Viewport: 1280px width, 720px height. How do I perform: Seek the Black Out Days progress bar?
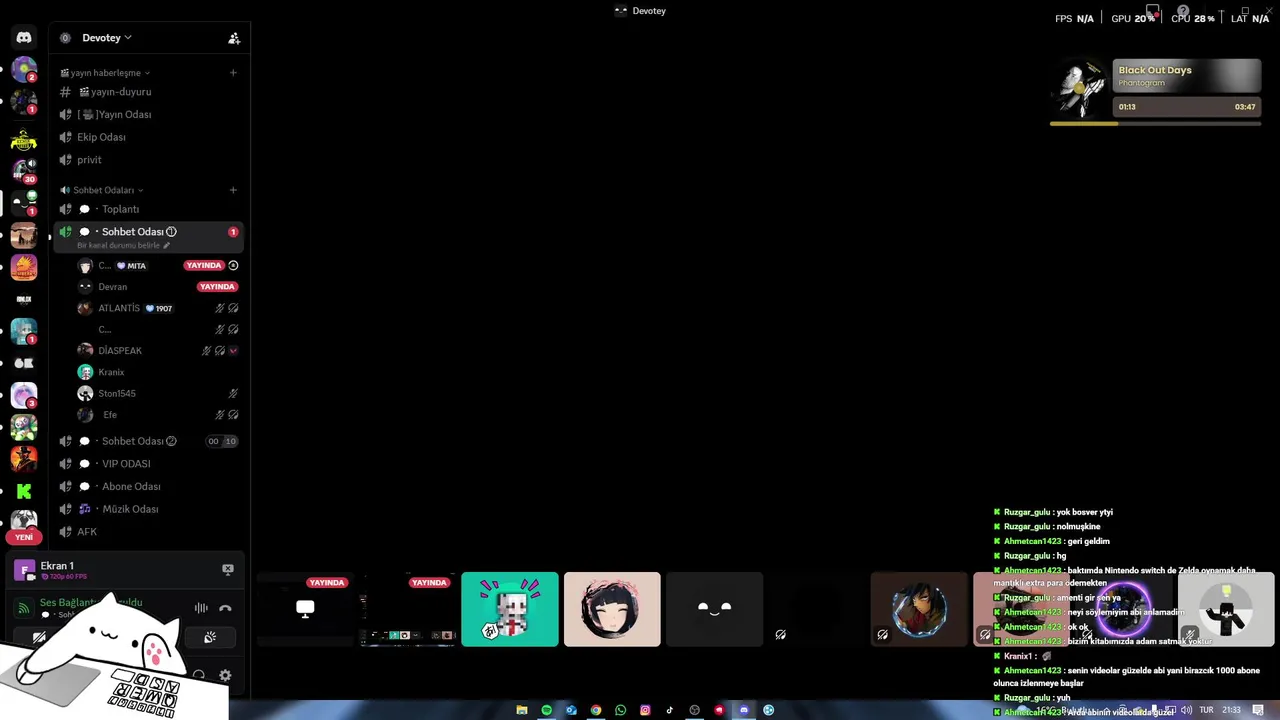(x=1155, y=123)
